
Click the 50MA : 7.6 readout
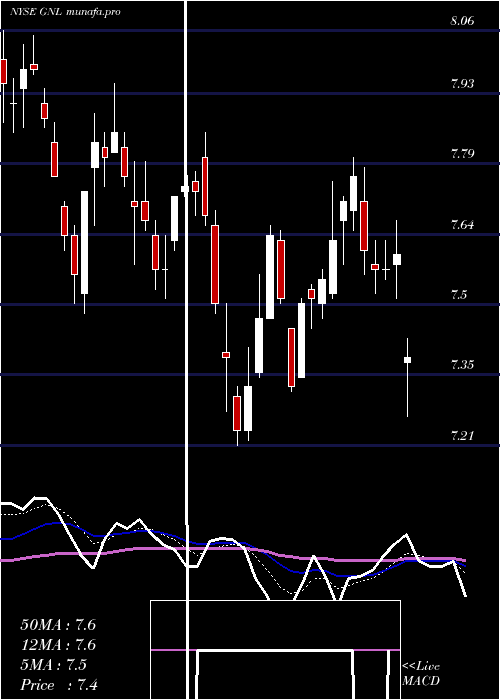[58, 625]
